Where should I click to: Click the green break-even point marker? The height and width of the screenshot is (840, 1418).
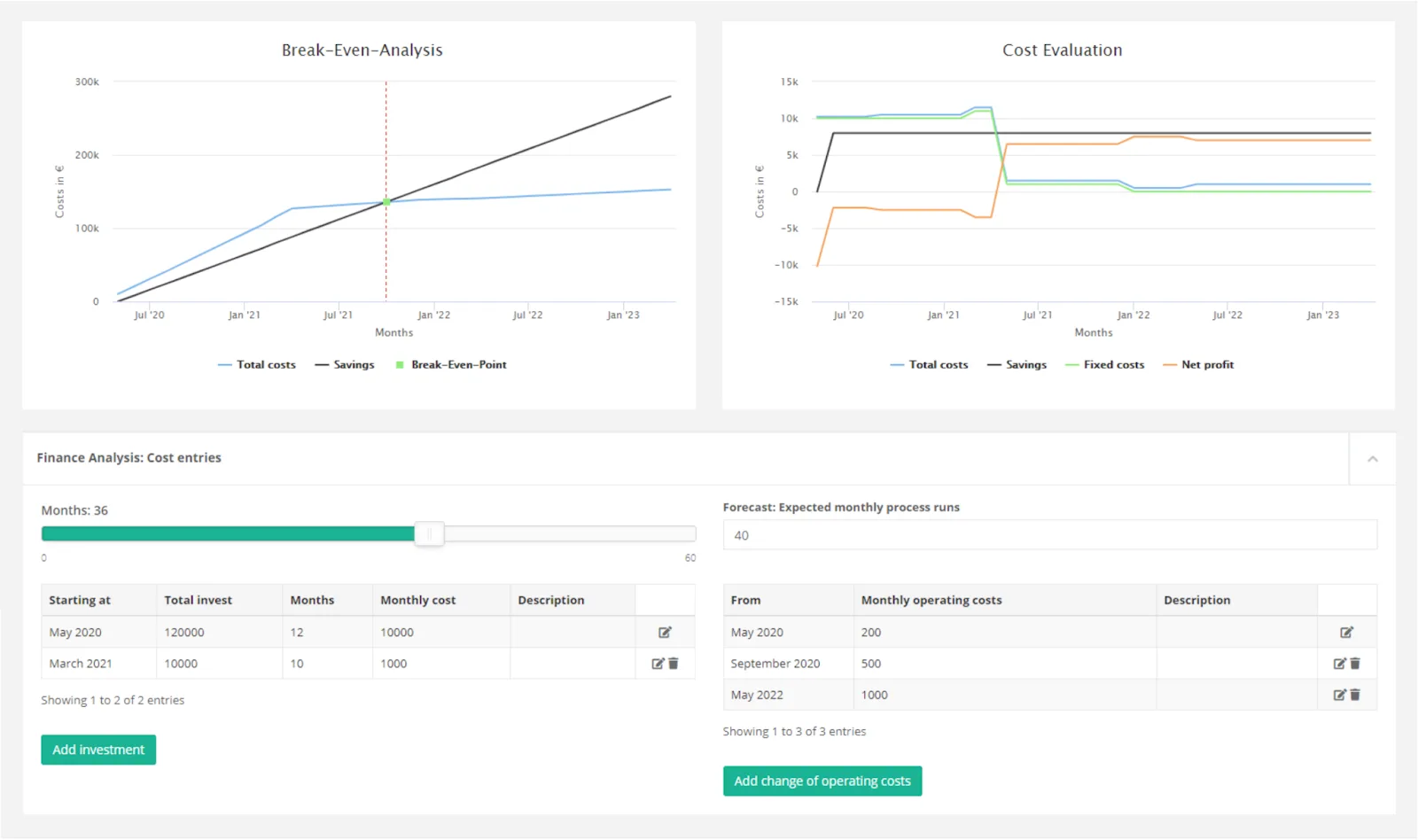[x=386, y=202]
